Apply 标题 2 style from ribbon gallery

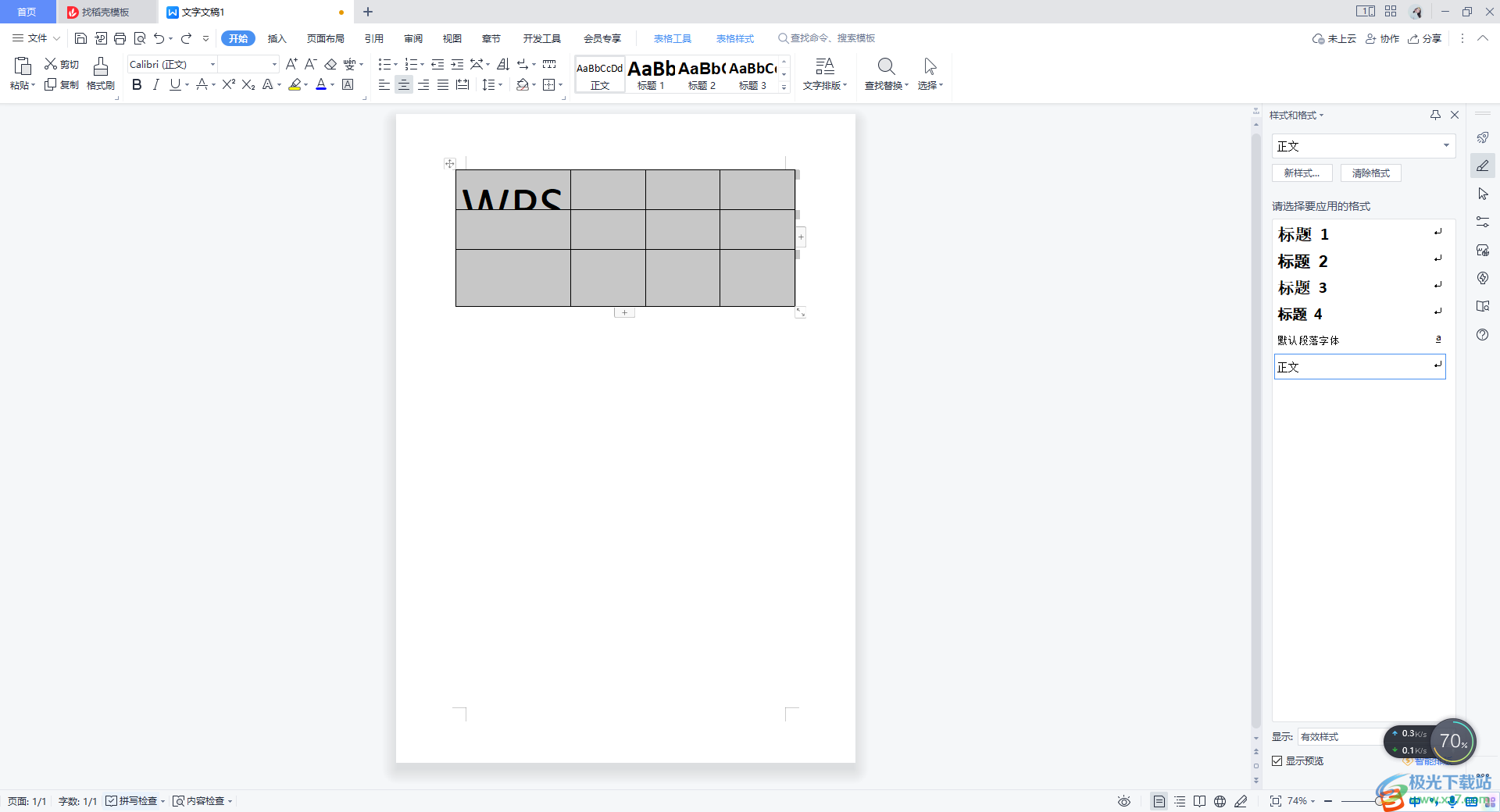point(702,74)
